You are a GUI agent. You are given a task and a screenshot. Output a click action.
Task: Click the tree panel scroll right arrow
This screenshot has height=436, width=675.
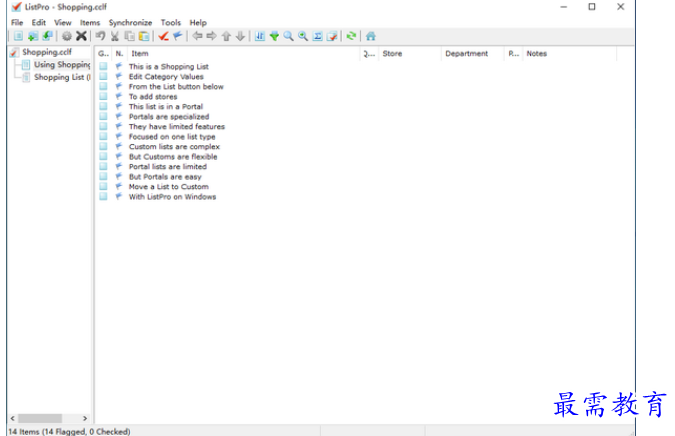(85, 418)
